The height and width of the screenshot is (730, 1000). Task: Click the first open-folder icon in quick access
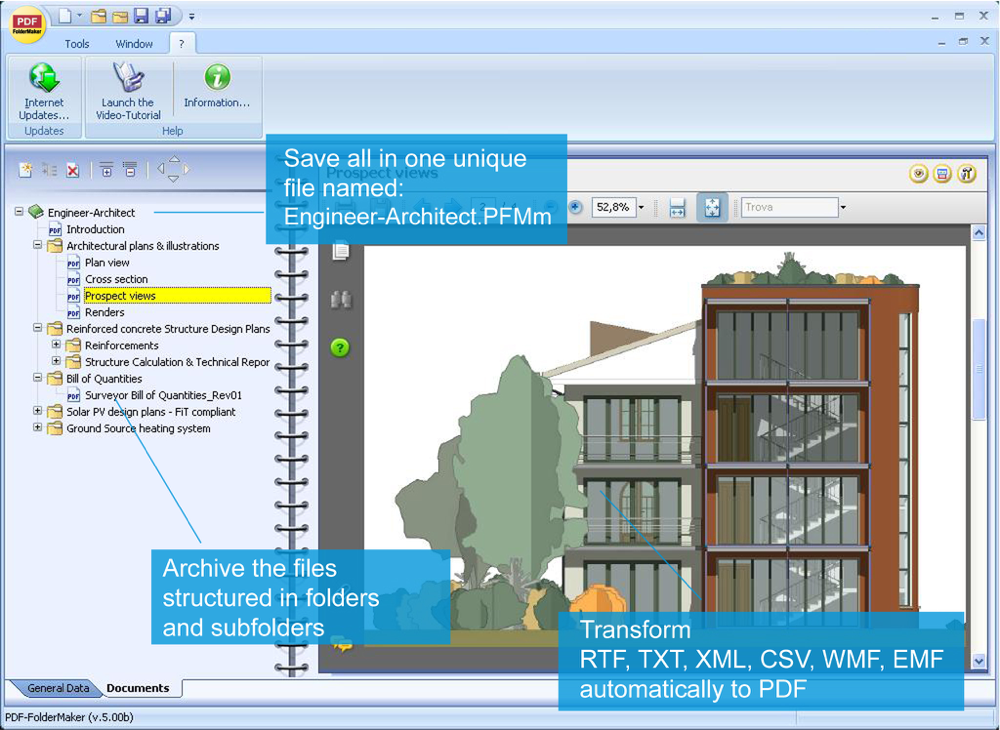click(98, 16)
